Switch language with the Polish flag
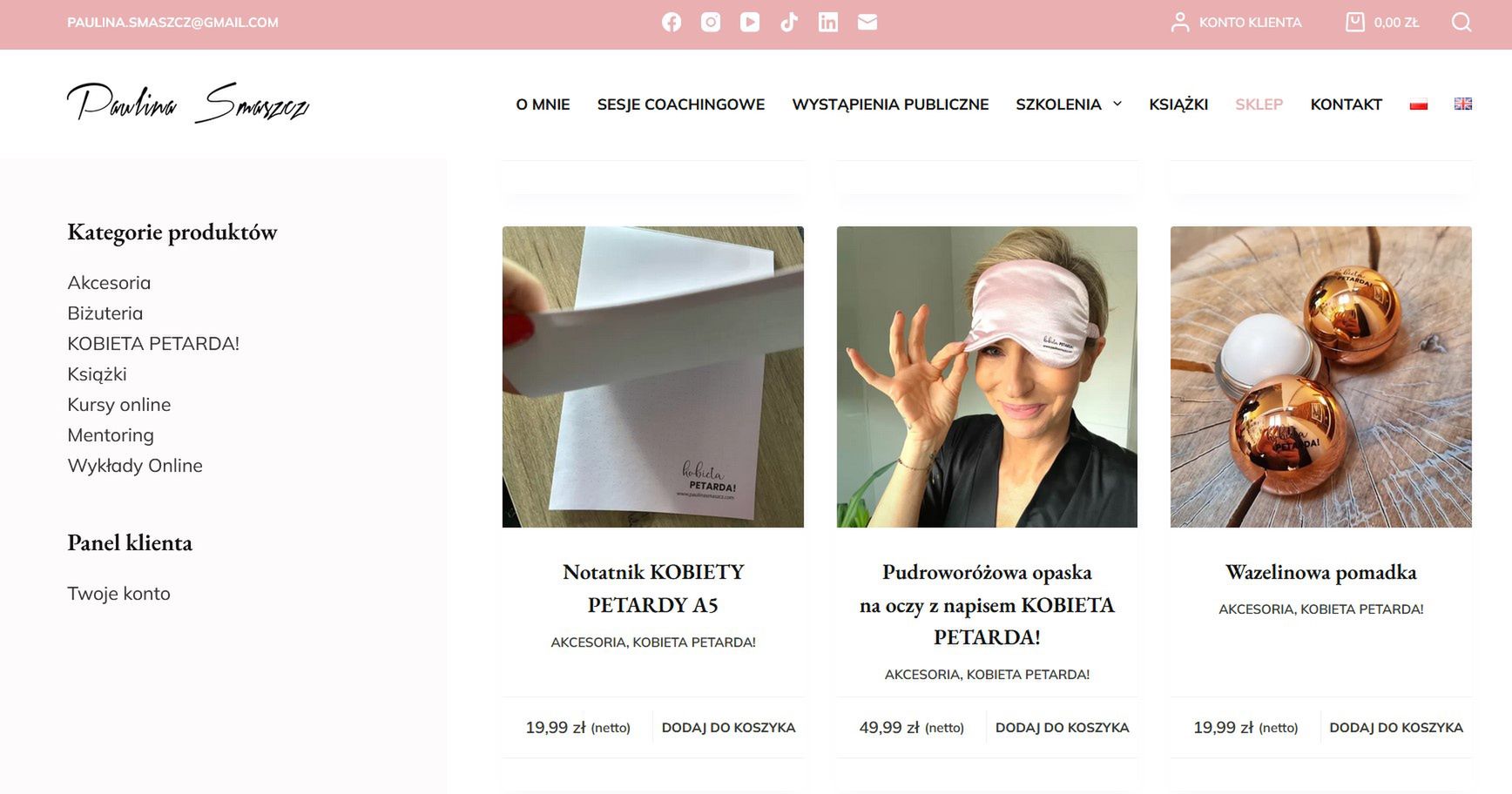 pos(1419,104)
